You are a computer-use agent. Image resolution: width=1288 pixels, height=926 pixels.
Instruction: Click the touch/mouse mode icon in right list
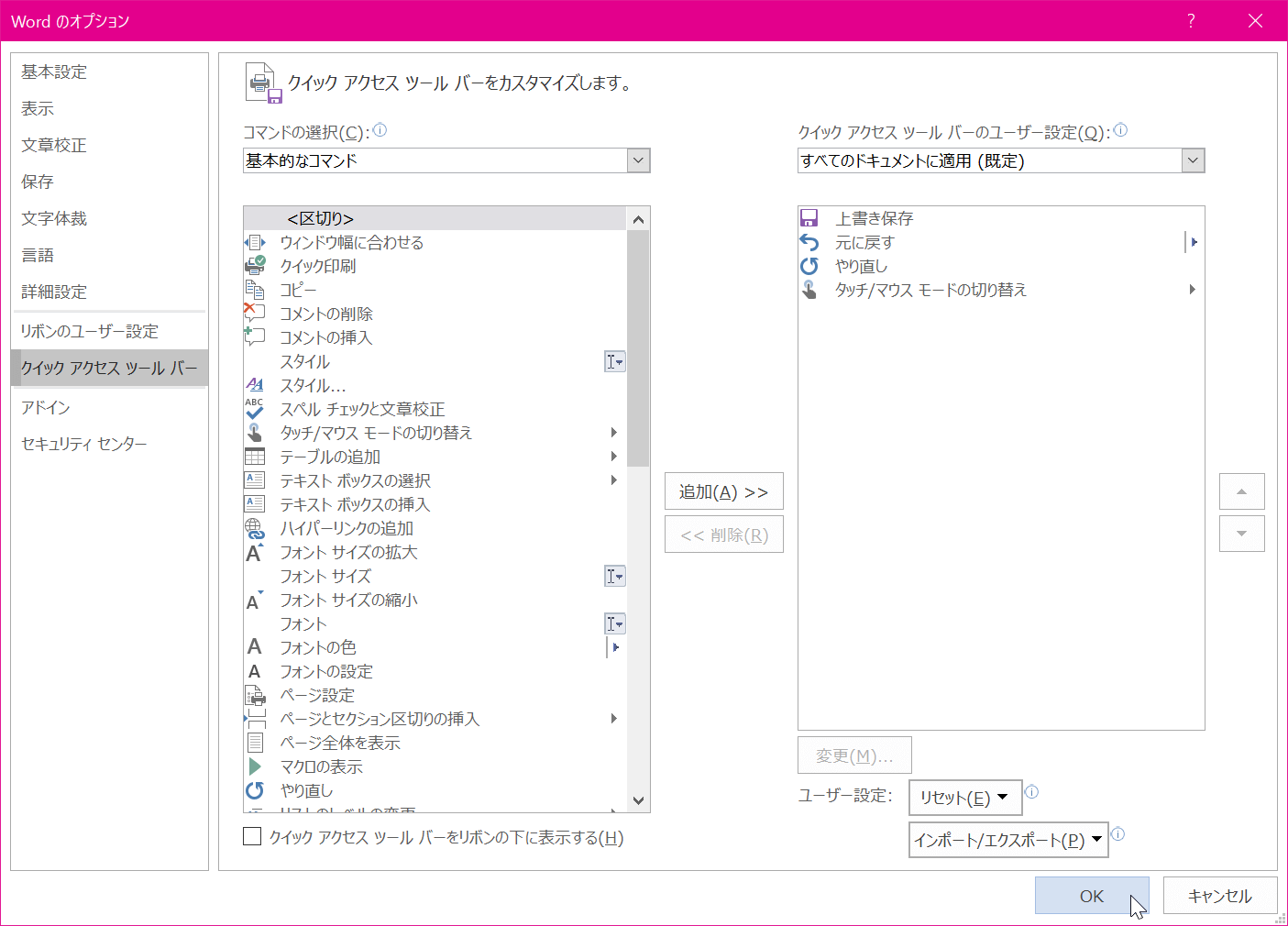[809, 290]
